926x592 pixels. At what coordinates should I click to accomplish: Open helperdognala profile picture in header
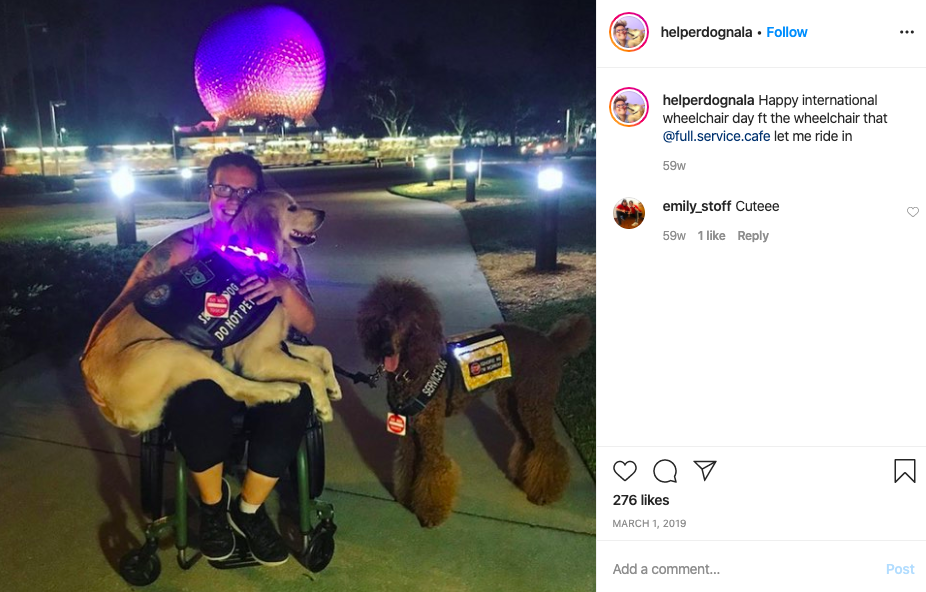pos(629,32)
